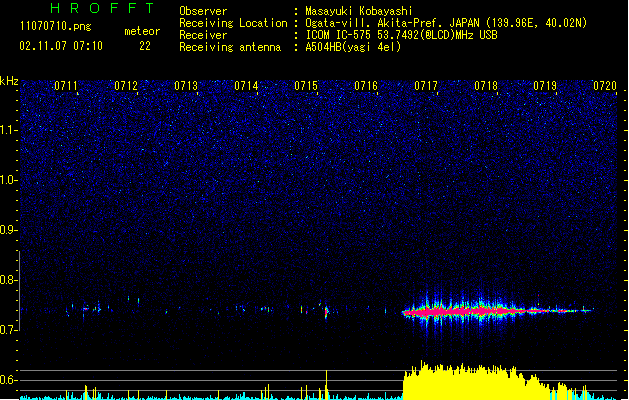The width and height of the screenshot is (629, 400).
Task: Click the 0712 time marker
Action: click(126, 86)
